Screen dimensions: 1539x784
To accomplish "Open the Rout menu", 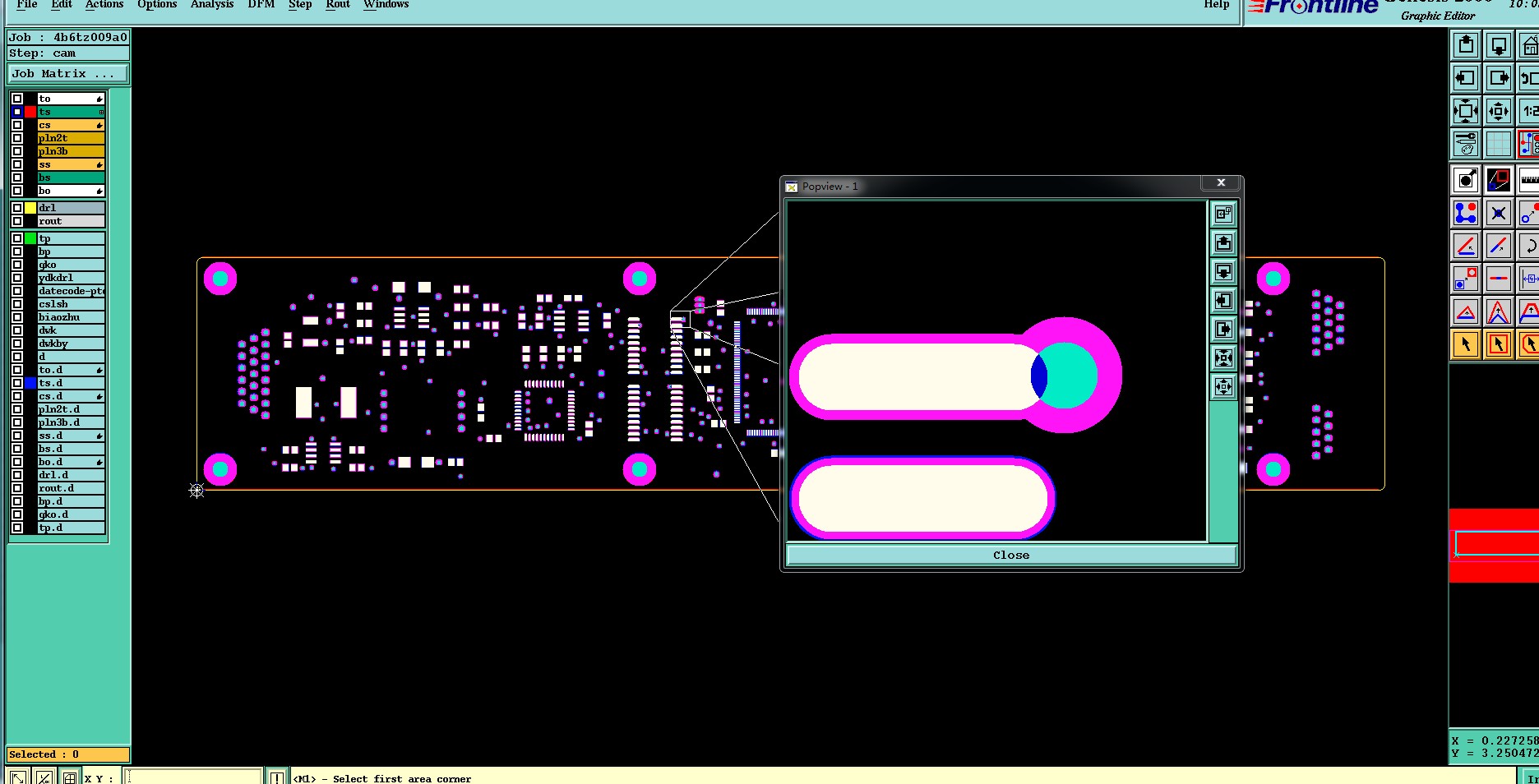I will pyautogui.click(x=338, y=4).
